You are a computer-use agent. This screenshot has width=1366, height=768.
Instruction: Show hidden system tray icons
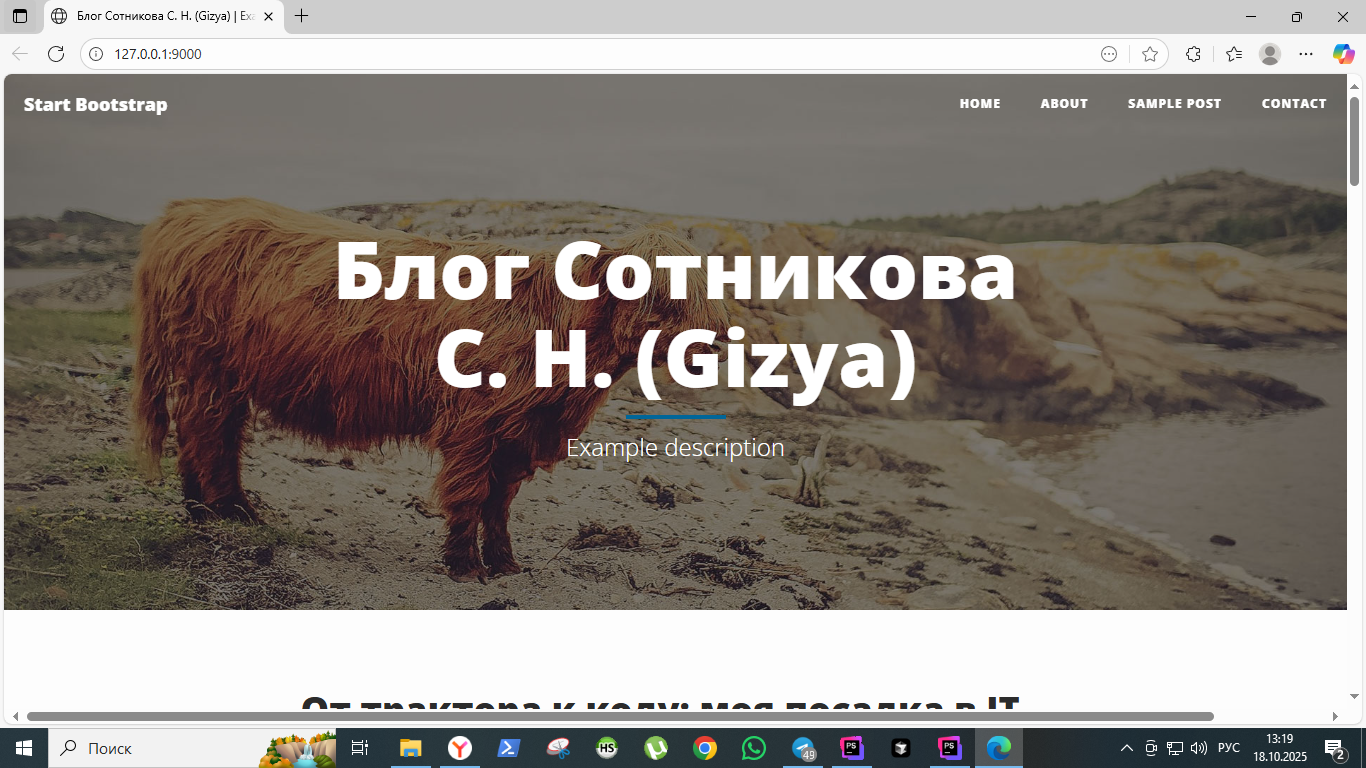pyautogui.click(x=1127, y=748)
